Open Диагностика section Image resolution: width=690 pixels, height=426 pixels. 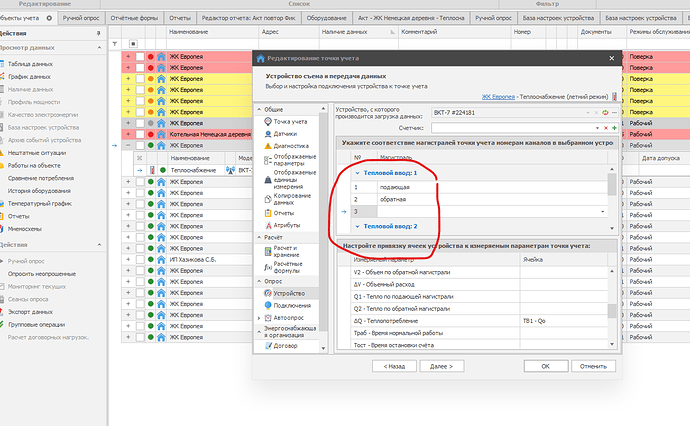point(292,145)
